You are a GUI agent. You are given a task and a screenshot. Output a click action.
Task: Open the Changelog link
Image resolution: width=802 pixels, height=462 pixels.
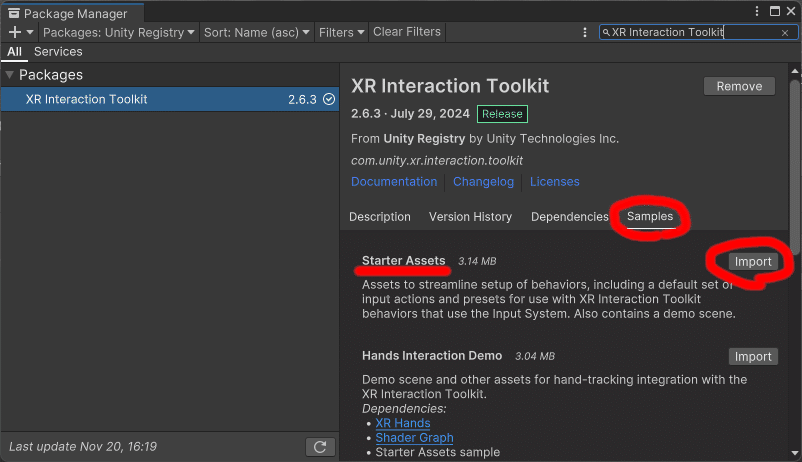(x=483, y=182)
